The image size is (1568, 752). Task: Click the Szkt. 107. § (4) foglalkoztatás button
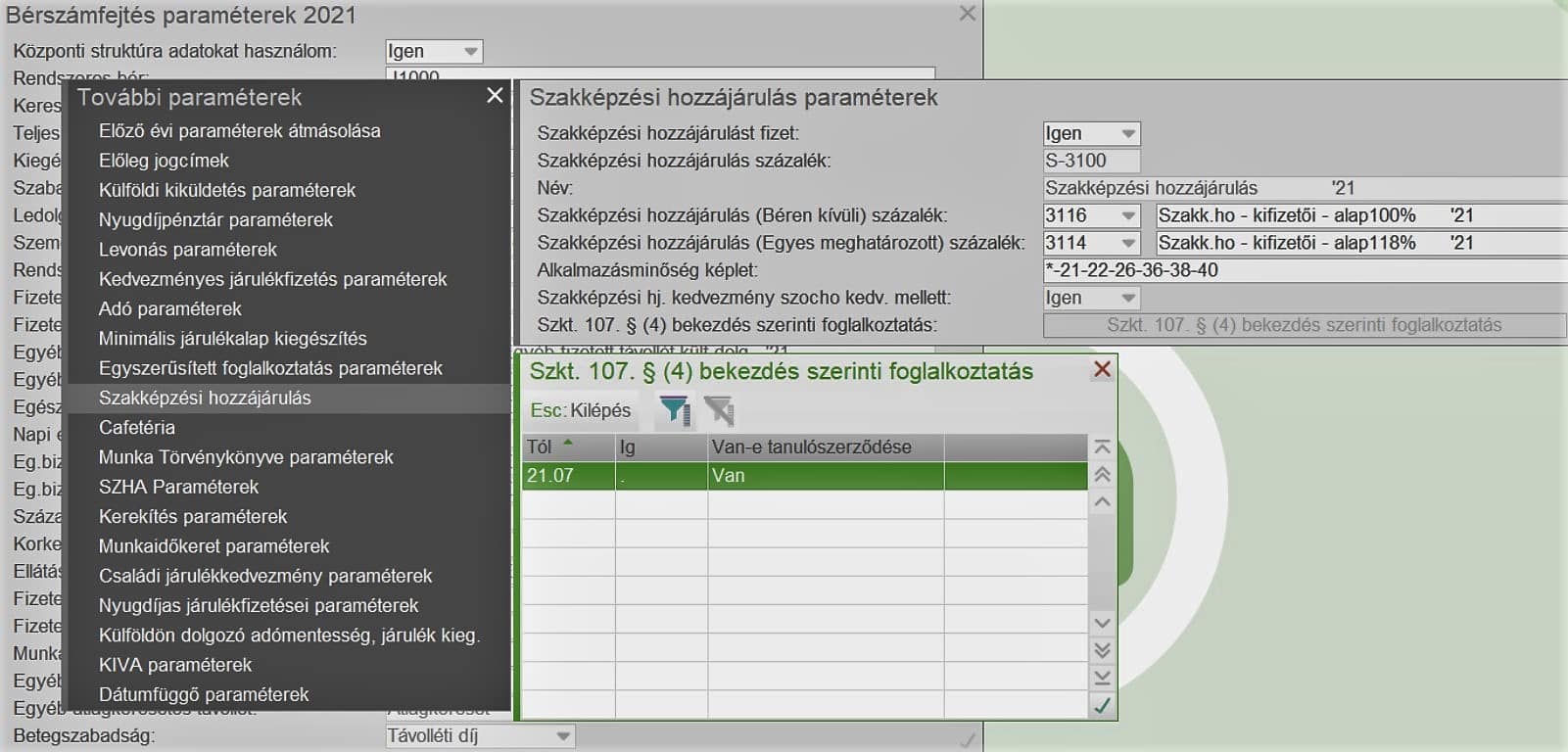tap(1304, 325)
